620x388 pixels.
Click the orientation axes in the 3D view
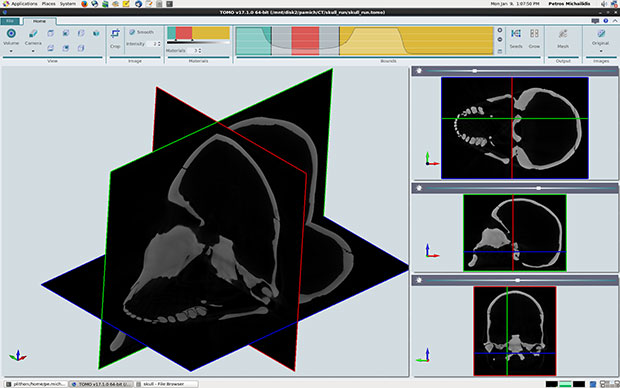tap(17, 356)
